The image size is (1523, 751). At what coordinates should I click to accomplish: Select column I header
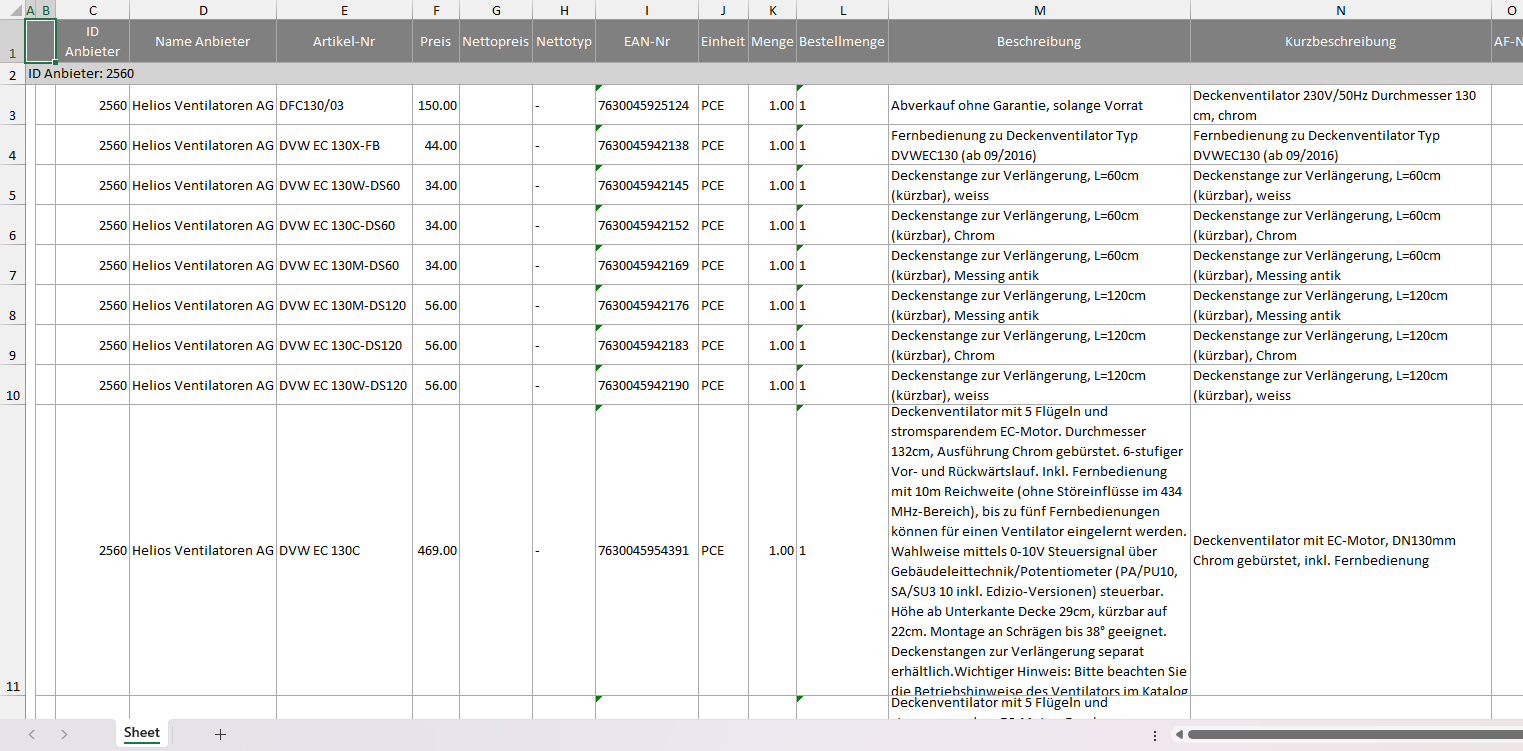click(x=647, y=10)
